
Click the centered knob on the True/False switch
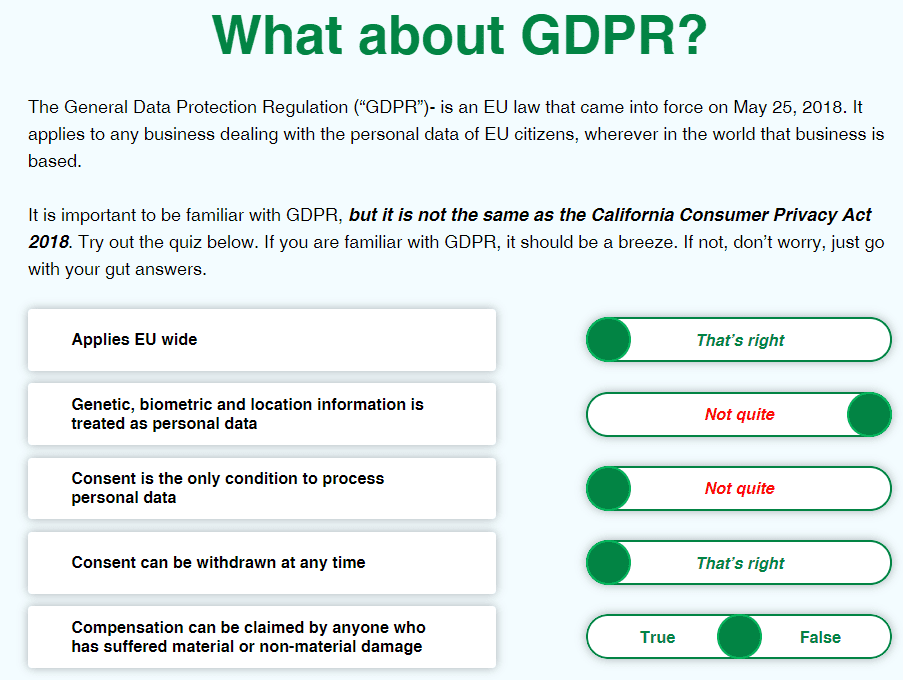click(x=739, y=637)
